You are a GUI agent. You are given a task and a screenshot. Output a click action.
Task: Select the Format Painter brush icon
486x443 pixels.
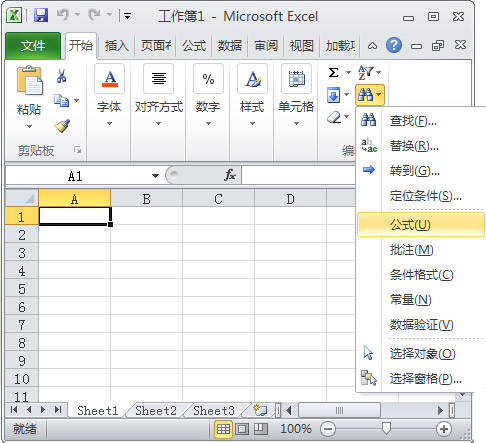pos(62,126)
